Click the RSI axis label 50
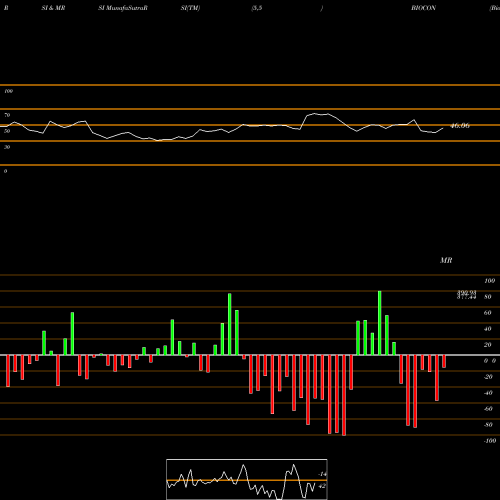The width and height of the screenshot is (500, 500). click(x=7, y=131)
